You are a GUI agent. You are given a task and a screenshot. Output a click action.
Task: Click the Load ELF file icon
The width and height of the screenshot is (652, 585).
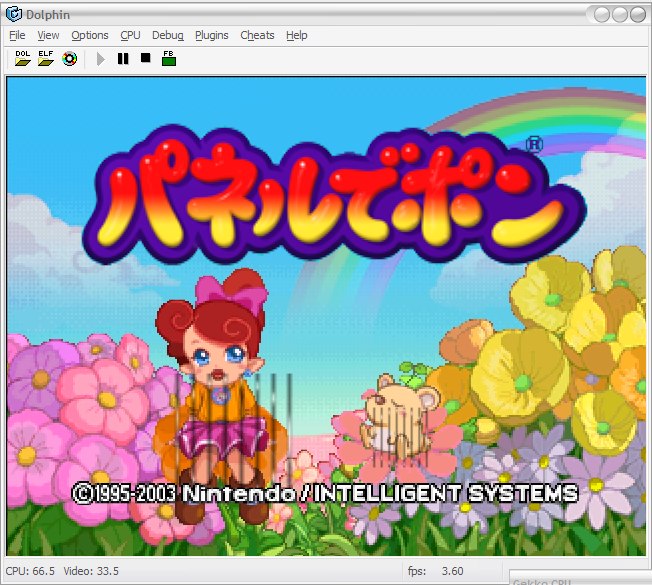pyautogui.click(x=46, y=59)
